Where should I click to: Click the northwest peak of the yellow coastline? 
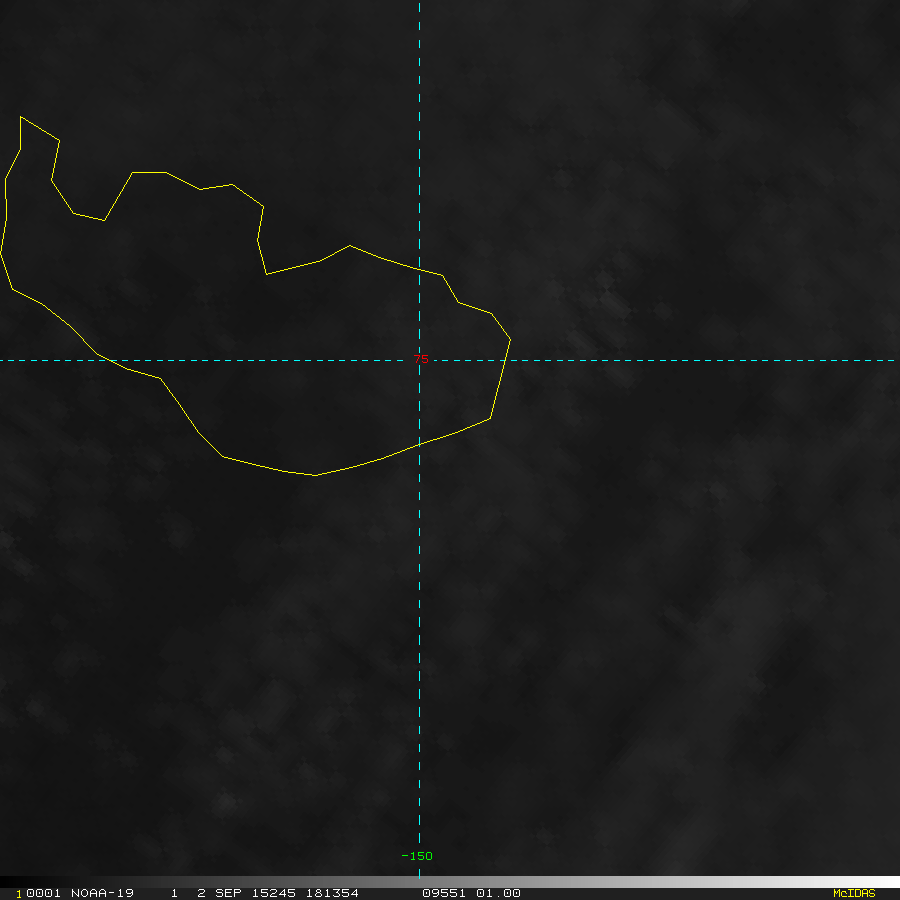(x=21, y=118)
